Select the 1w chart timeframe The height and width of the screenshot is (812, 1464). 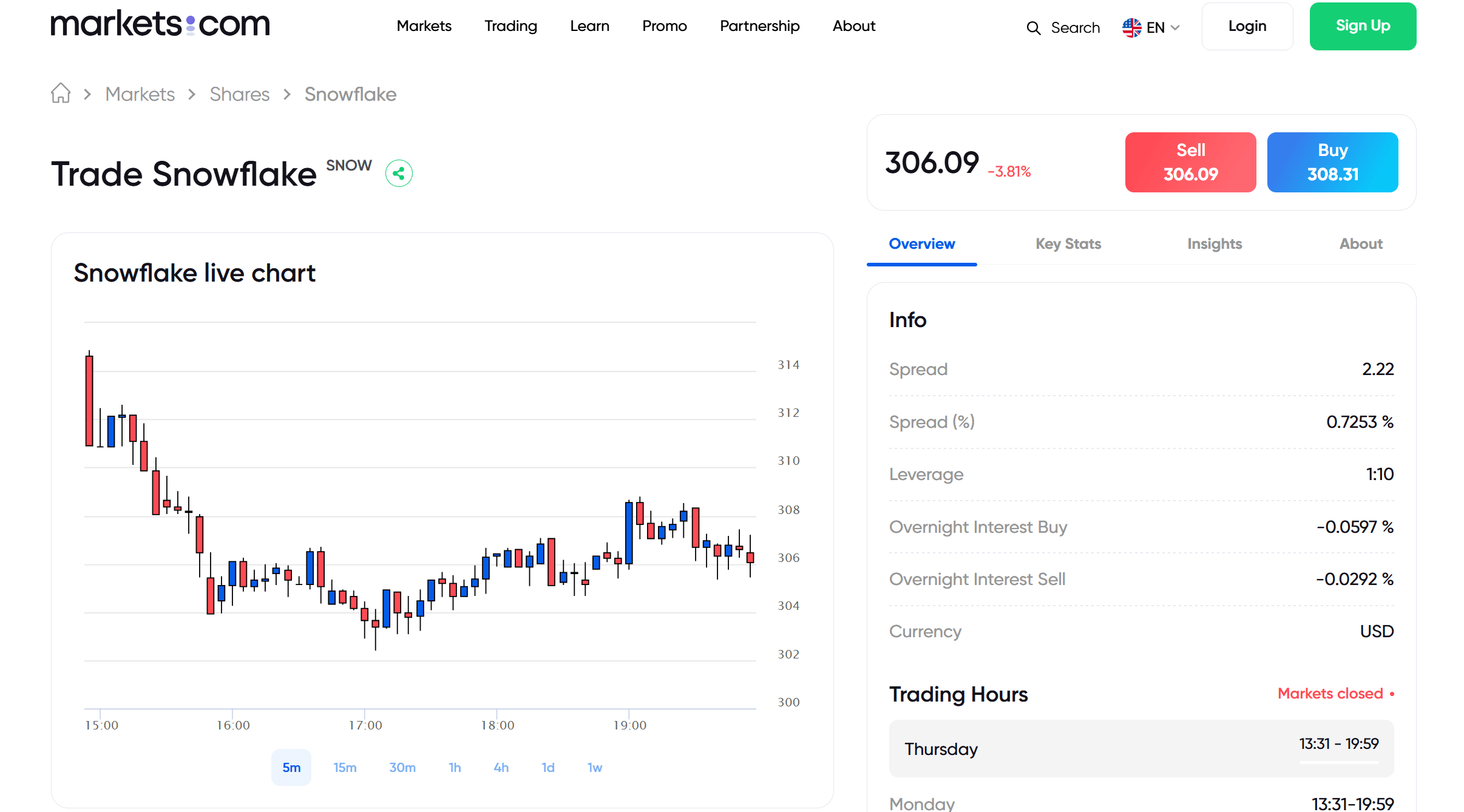[x=595, y=768]
